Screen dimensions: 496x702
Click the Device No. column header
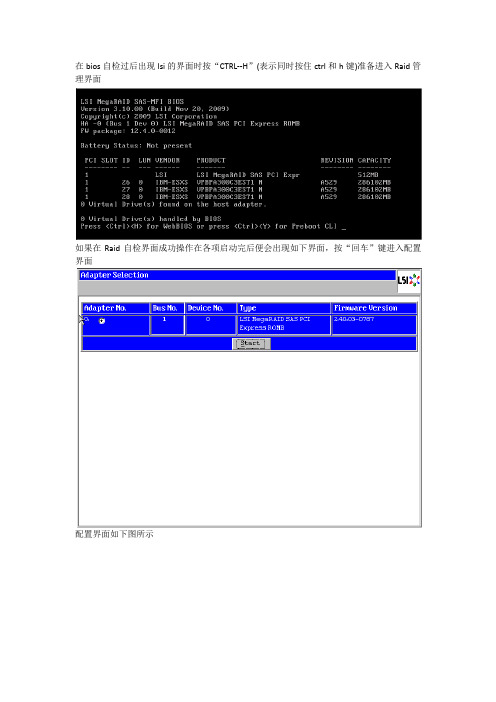point(210,308)
